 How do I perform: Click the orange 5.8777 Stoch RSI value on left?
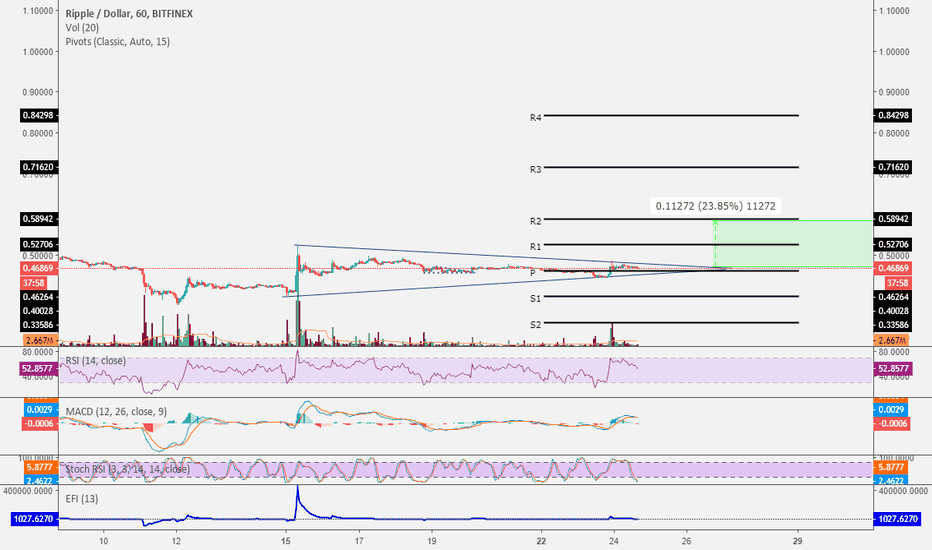point(40,467)
